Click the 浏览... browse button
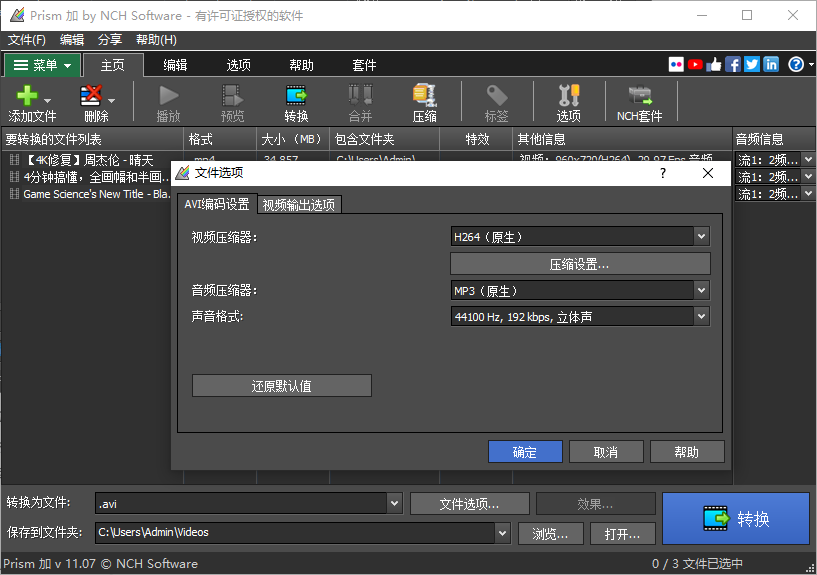This screenshot has width=817, height=575. pyautogui.click(x=551, y=534)
